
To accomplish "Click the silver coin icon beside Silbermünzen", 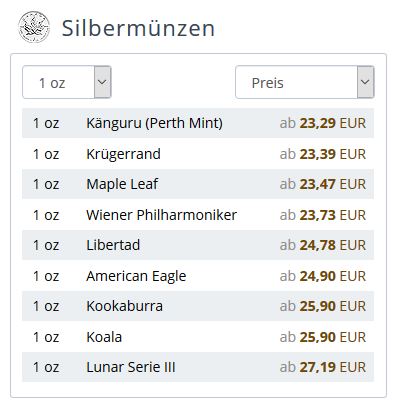I will [34, 27].
